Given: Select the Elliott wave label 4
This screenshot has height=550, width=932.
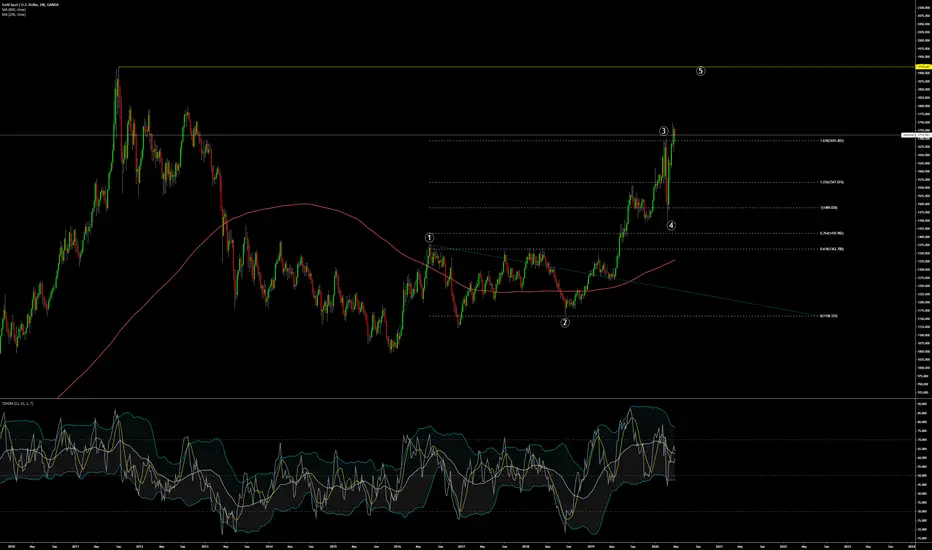Looking at the screenshot, I should (670, 225).
